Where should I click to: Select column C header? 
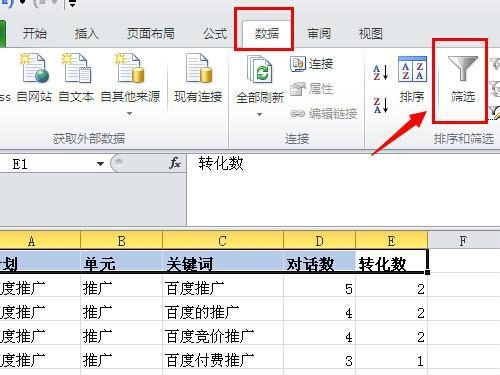click(223, 241)
